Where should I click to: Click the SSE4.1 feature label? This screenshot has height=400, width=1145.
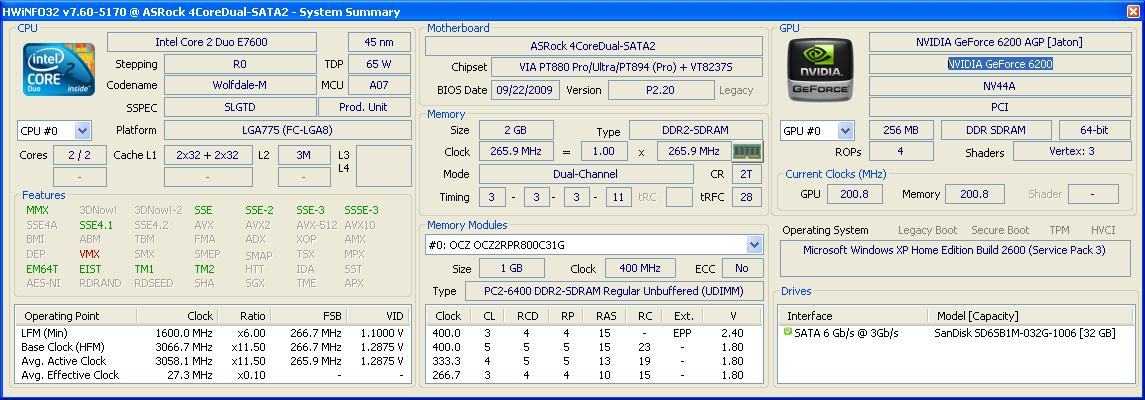tap(96, 226)
